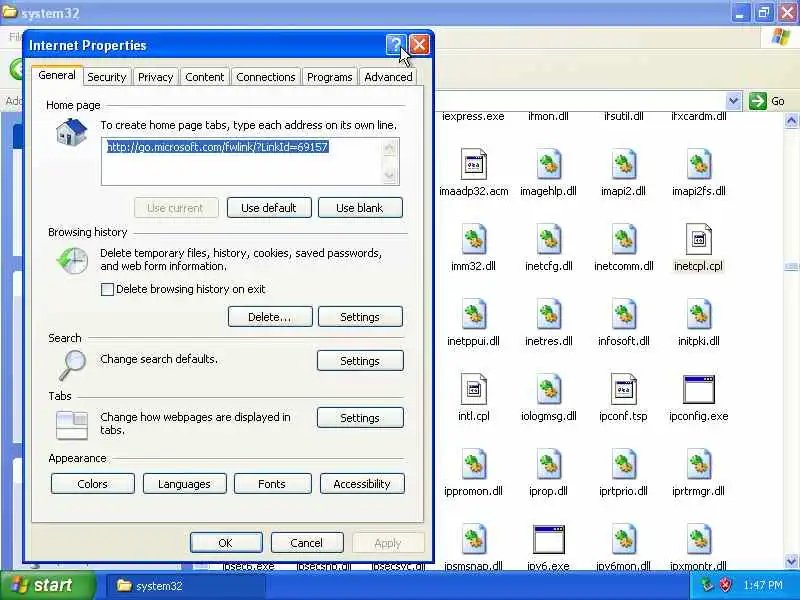Click the system32 taskbar button
This screenshot has height=600, width=800.
(x=187, y=586)
